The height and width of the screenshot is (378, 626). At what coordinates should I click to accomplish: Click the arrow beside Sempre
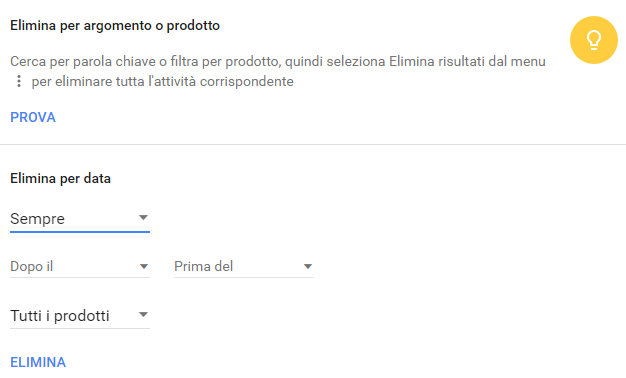coord(143,218)
